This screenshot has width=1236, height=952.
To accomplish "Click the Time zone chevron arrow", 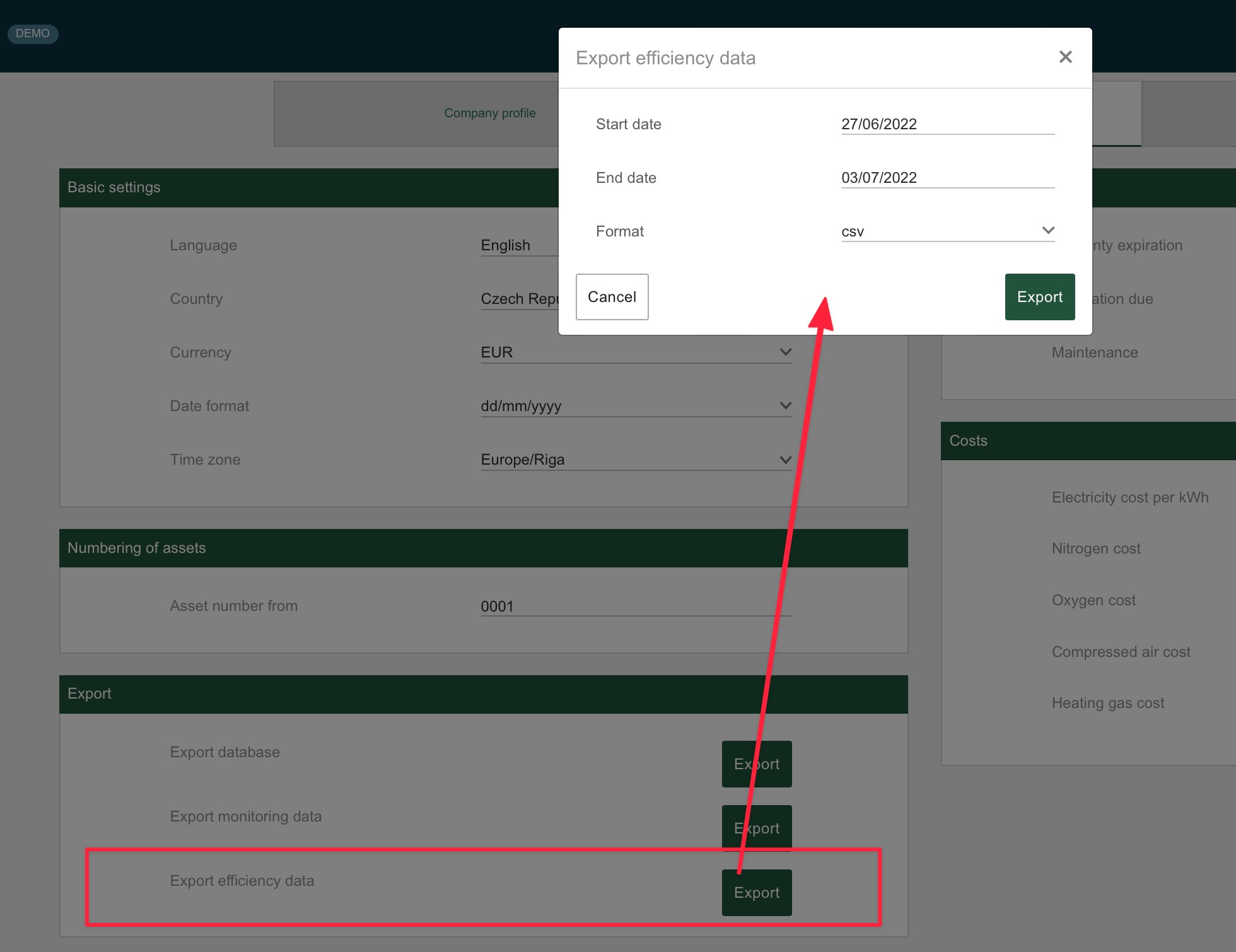I will pos(785,460).
